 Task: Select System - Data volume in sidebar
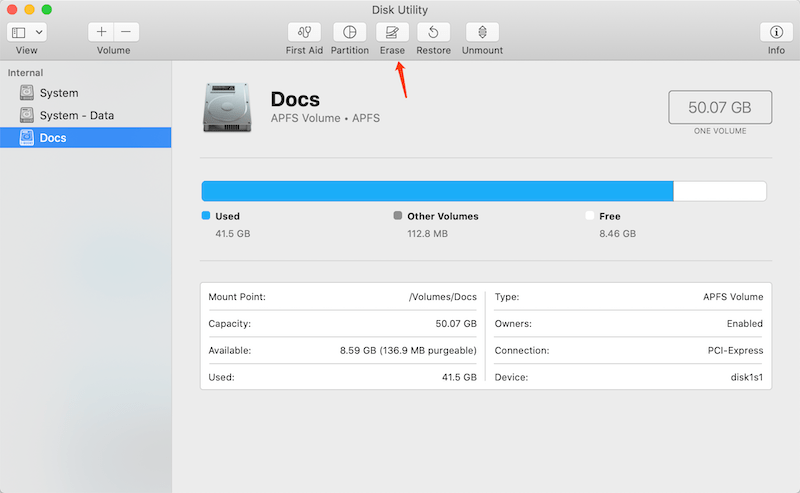76,115
